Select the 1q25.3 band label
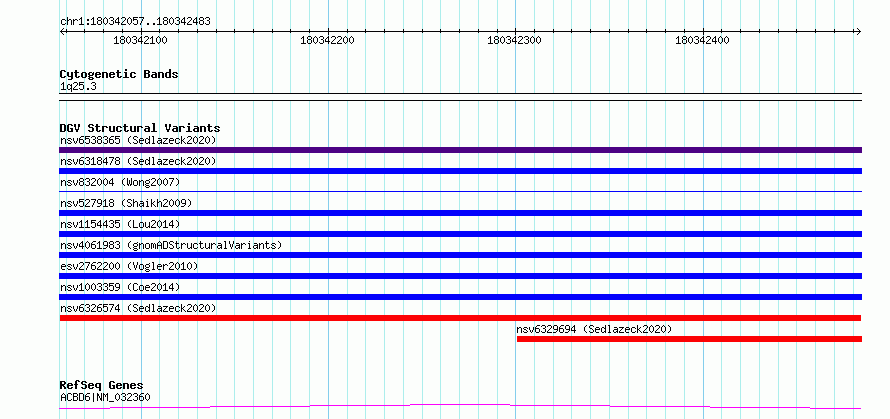Viewport: 890px width, 419px height. coord(77,86)
